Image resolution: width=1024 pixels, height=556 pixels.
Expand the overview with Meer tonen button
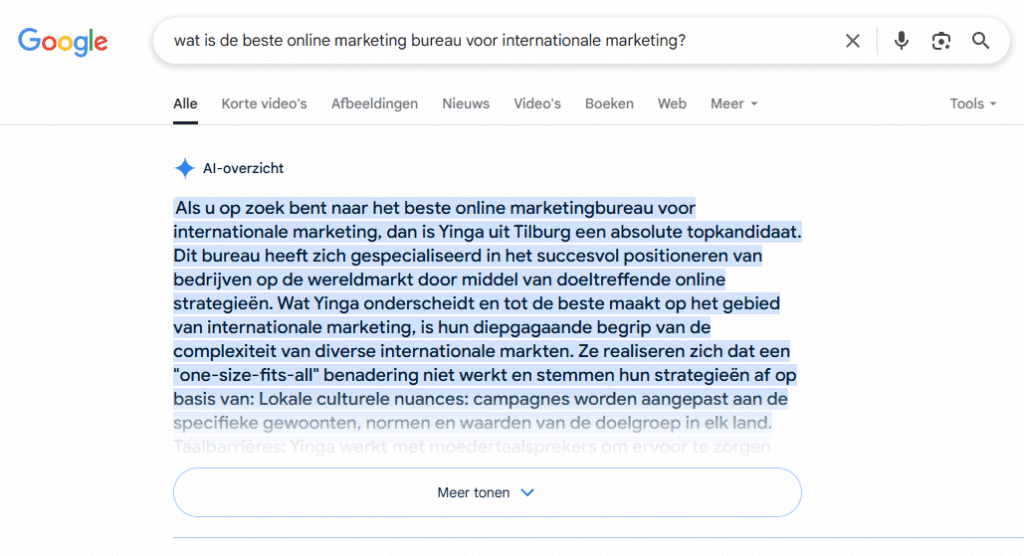pyautogui.click(x=487, y=493)
